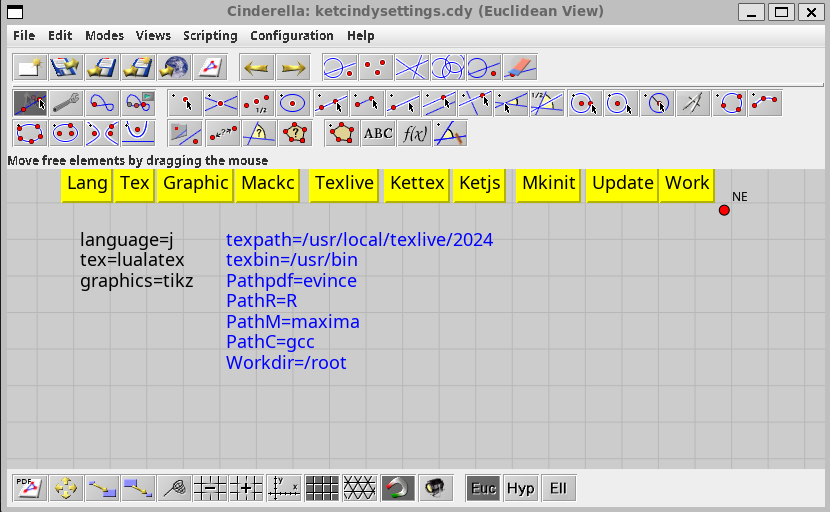Screen dimensions: 830x512
Task: Click the yellow Graphic button
Action: click(195, 185)
